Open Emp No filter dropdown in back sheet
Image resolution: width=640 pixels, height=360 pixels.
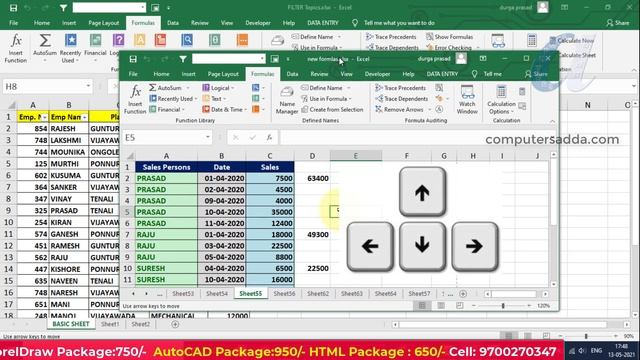click(x=44, y=118)
